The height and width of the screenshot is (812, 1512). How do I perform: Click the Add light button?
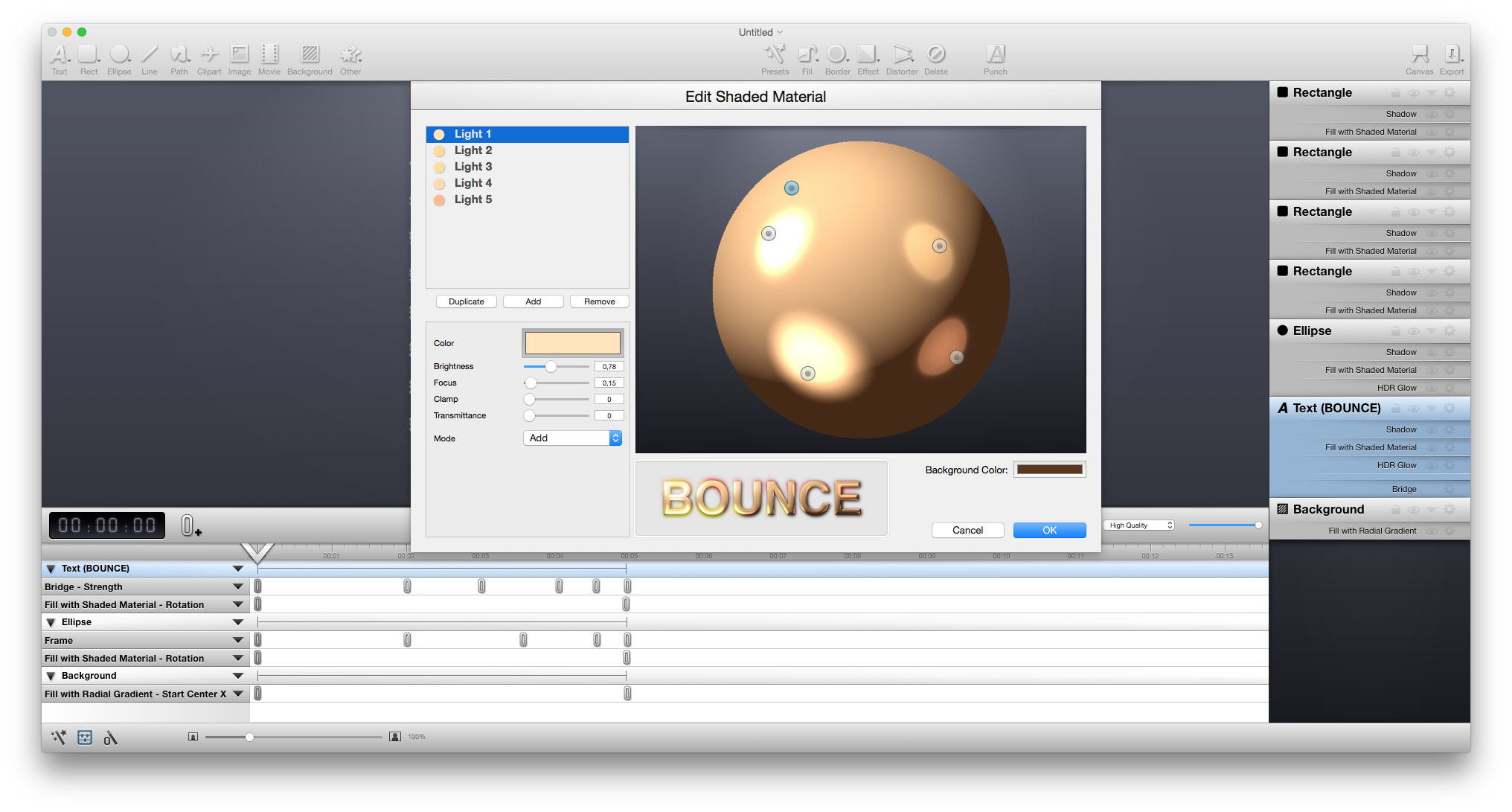(x=534, y=301)
